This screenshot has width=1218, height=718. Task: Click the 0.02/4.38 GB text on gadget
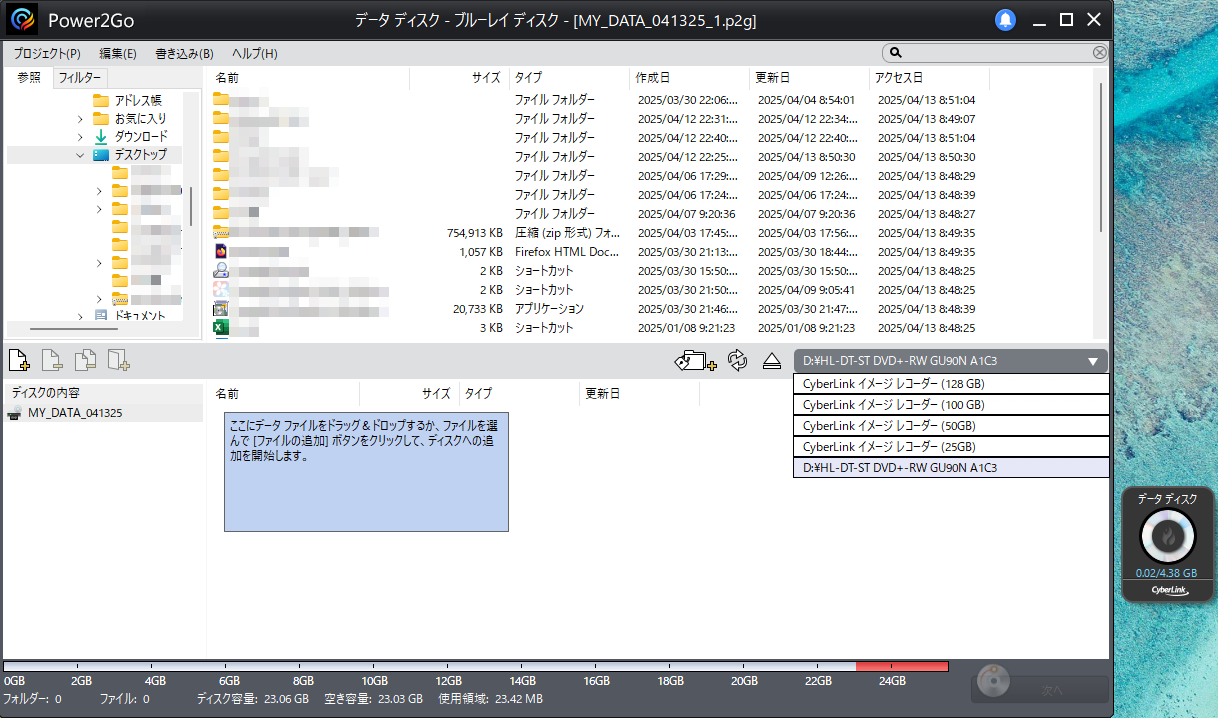[x=1166, y=574]
